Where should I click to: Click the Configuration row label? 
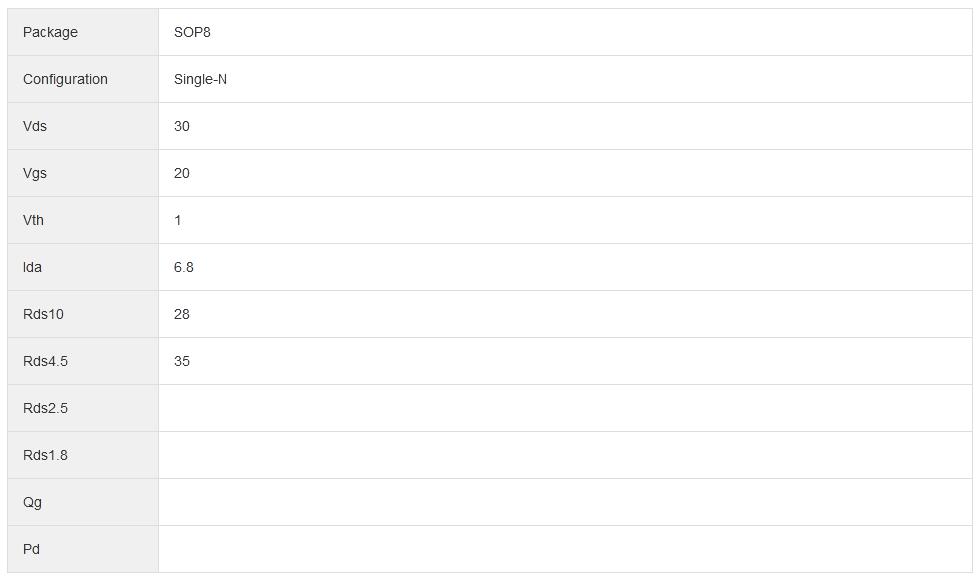[65, 79]
